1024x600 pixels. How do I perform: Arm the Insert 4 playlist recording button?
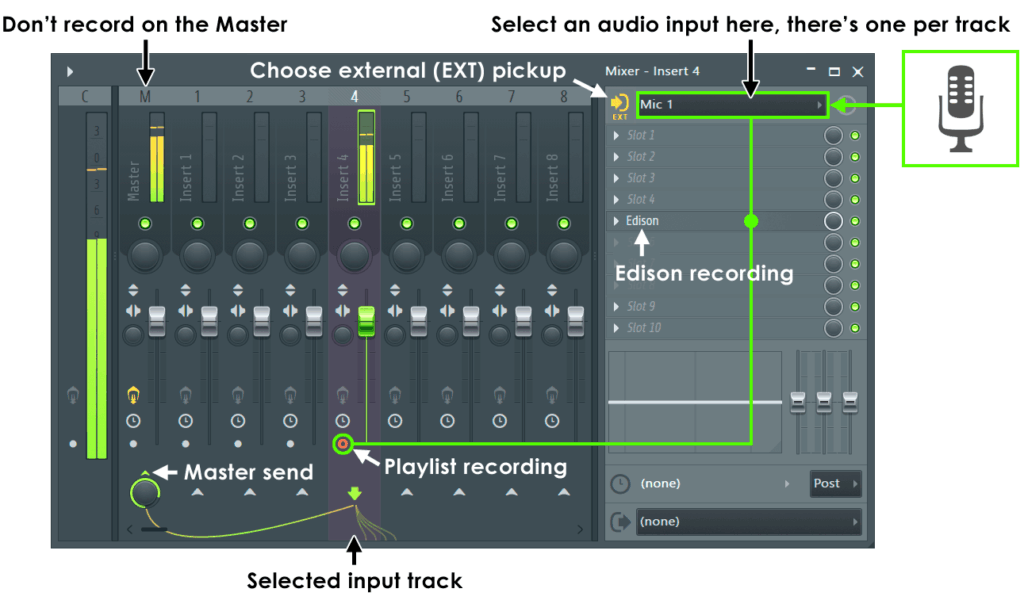343,445
